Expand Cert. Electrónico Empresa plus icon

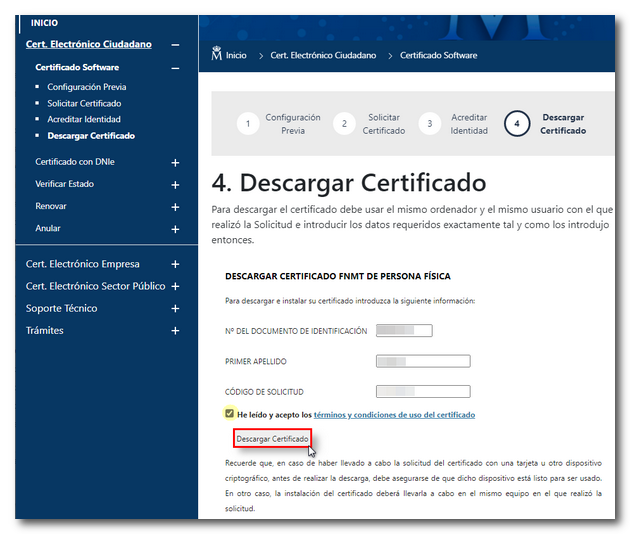click(175, 265)
